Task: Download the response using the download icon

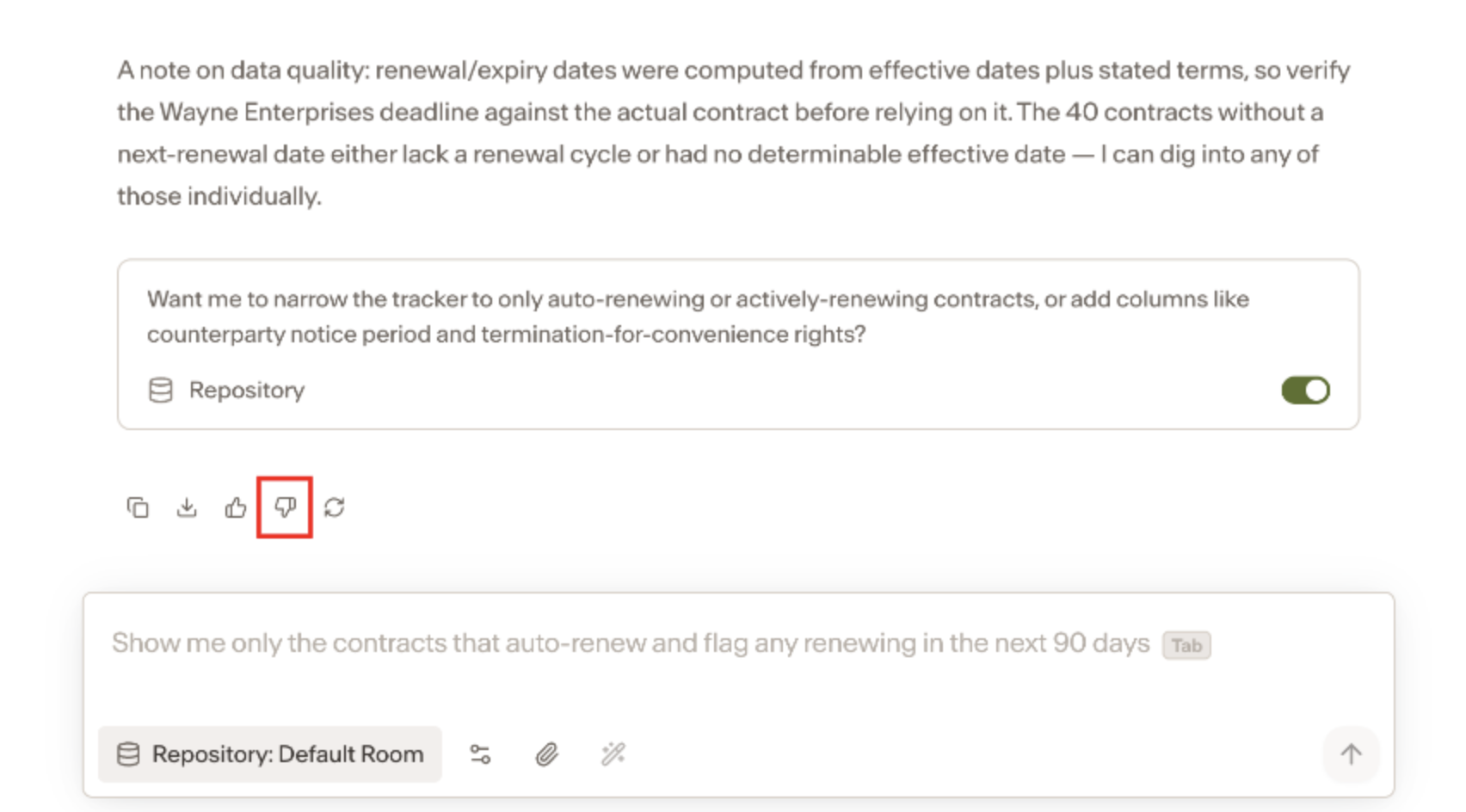Action: pyautogui.click(x=187, y=507)
